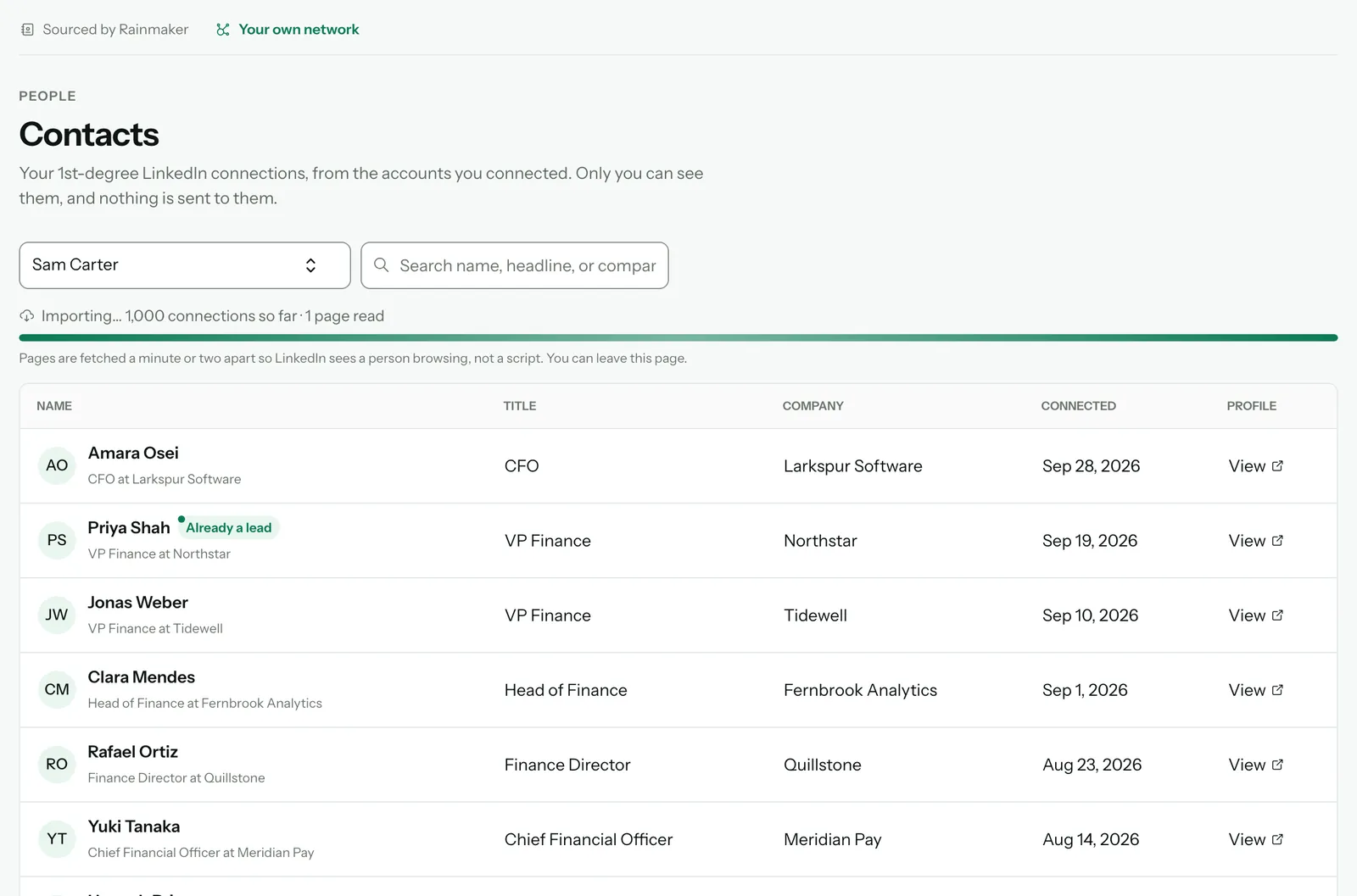View Jonas Weber's profile
Viewport: 1357px width, 896px height.
point(1255,615)
